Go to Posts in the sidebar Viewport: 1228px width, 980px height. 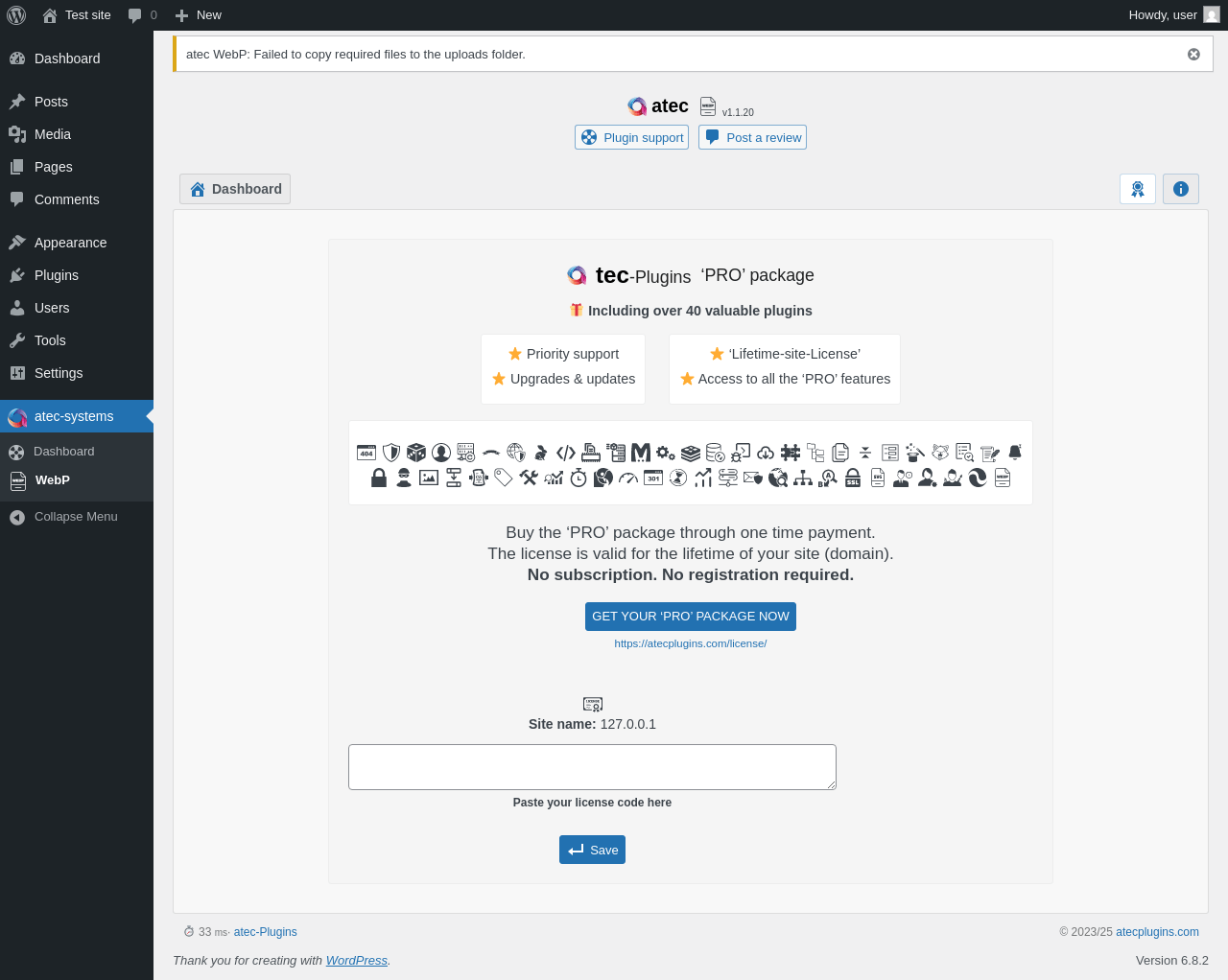tap(77, 102)
